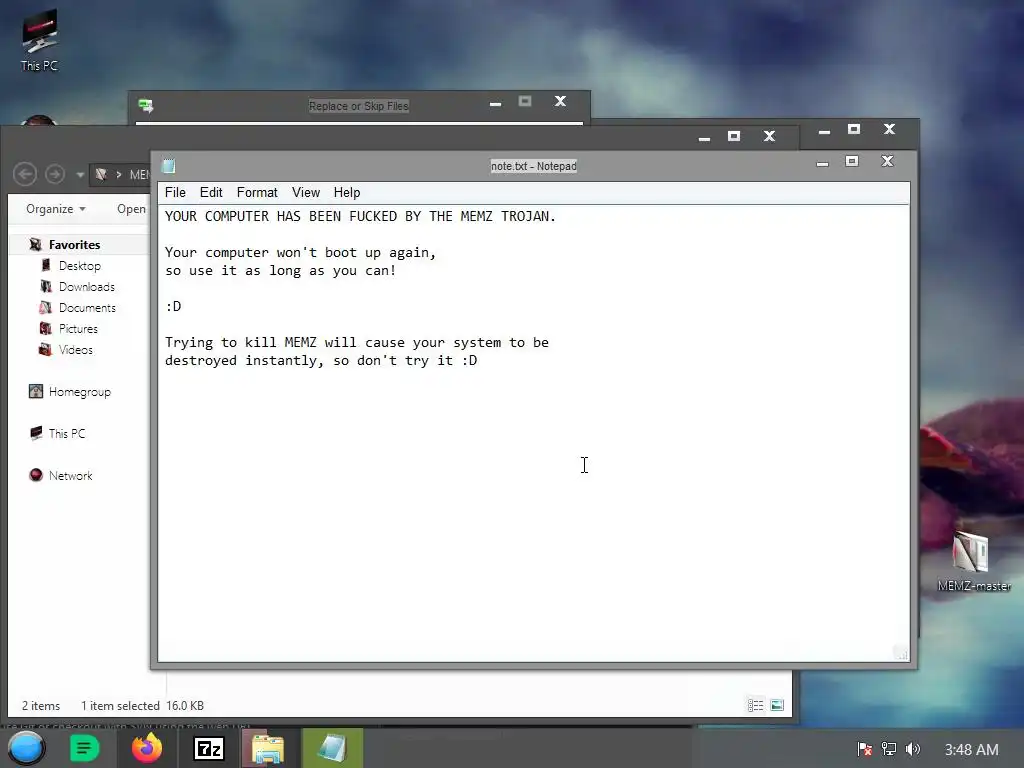Screen dimensions: 1024x768
Task: Click the Notepad title bar icon
Action: tap(168, 166)
